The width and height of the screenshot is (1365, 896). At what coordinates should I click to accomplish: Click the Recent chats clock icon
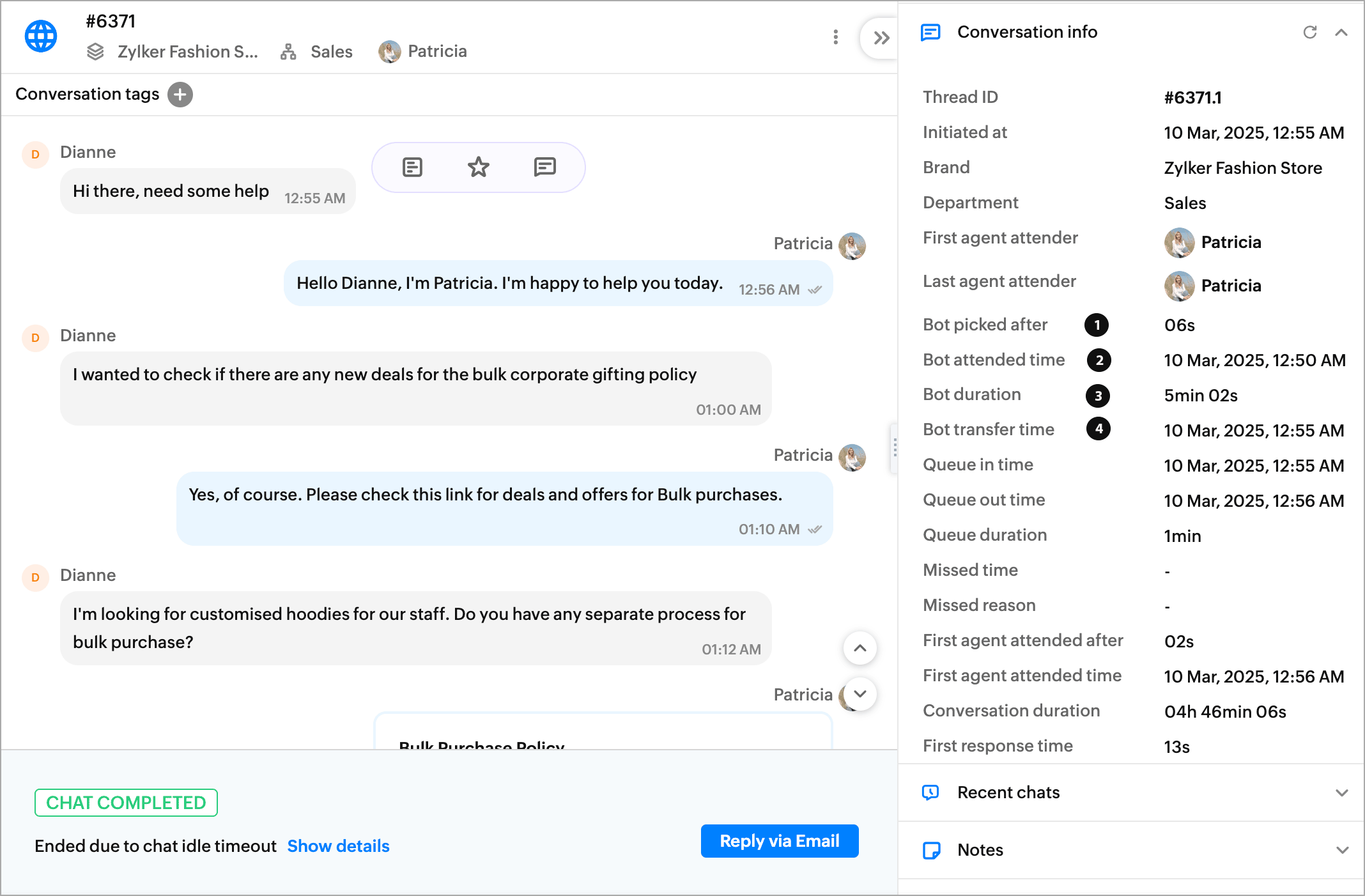coord(930,792)
